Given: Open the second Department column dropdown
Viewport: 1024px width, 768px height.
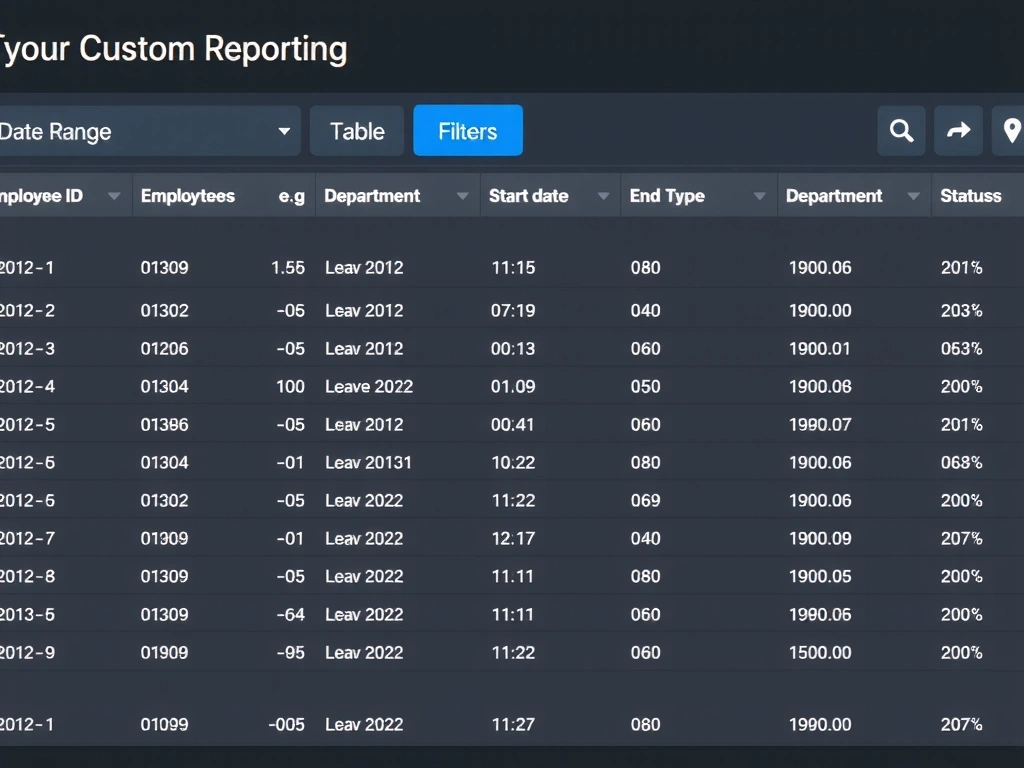Looking at the screenshot, I should [913, 195].
